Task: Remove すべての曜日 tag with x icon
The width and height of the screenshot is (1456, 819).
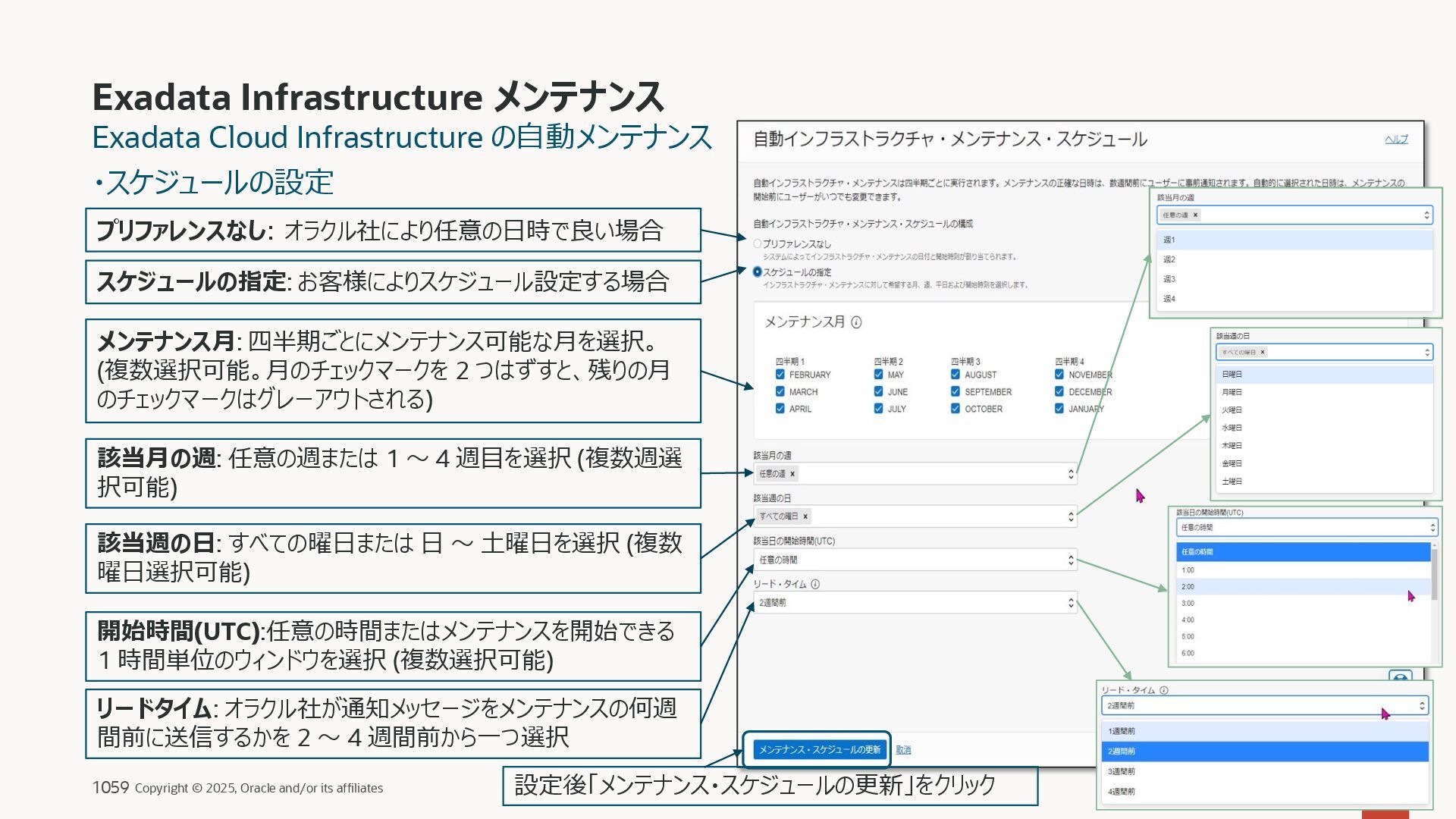Action: 805,516
